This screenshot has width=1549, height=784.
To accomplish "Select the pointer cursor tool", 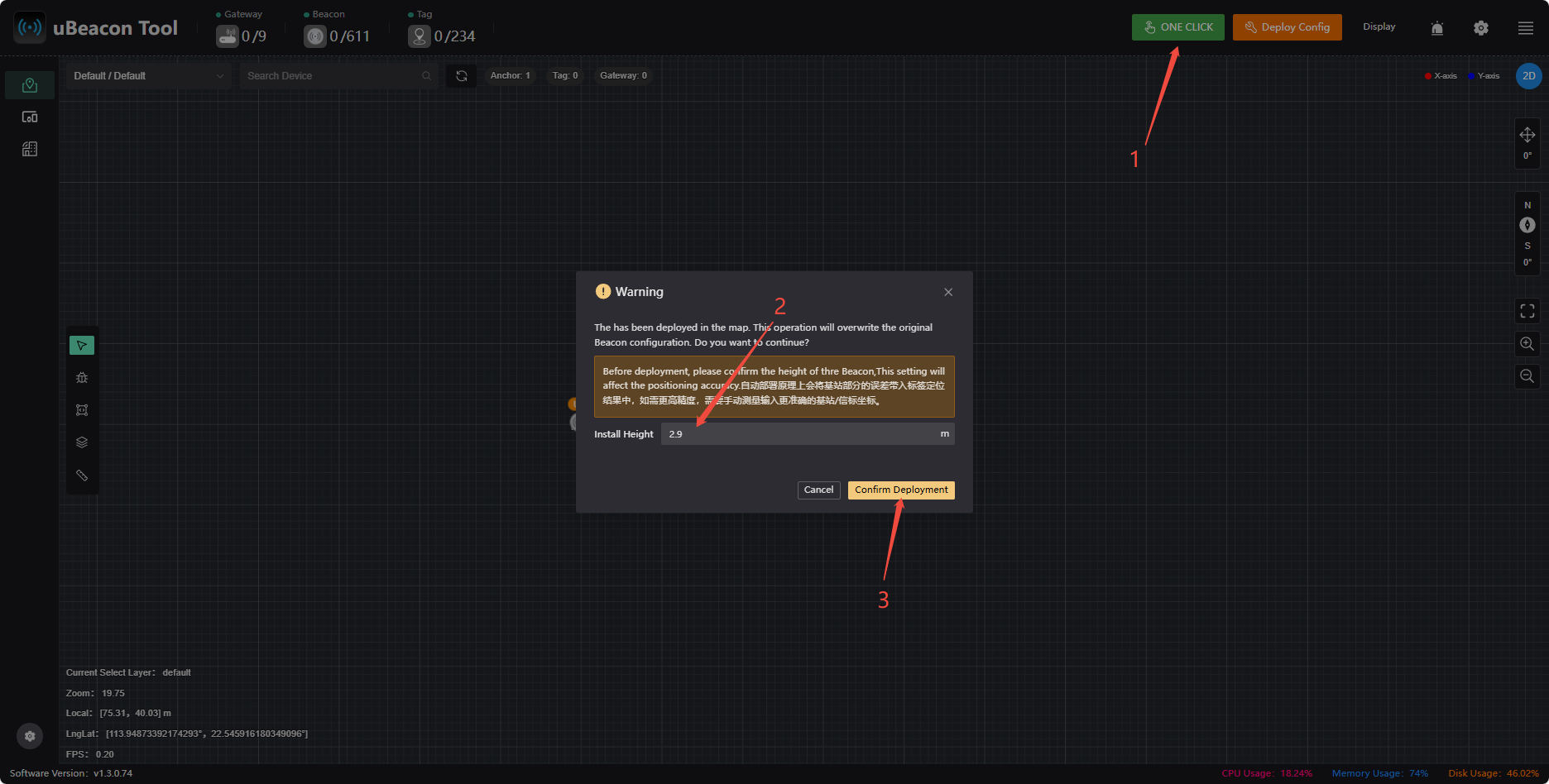I will (x=82, y=346).
